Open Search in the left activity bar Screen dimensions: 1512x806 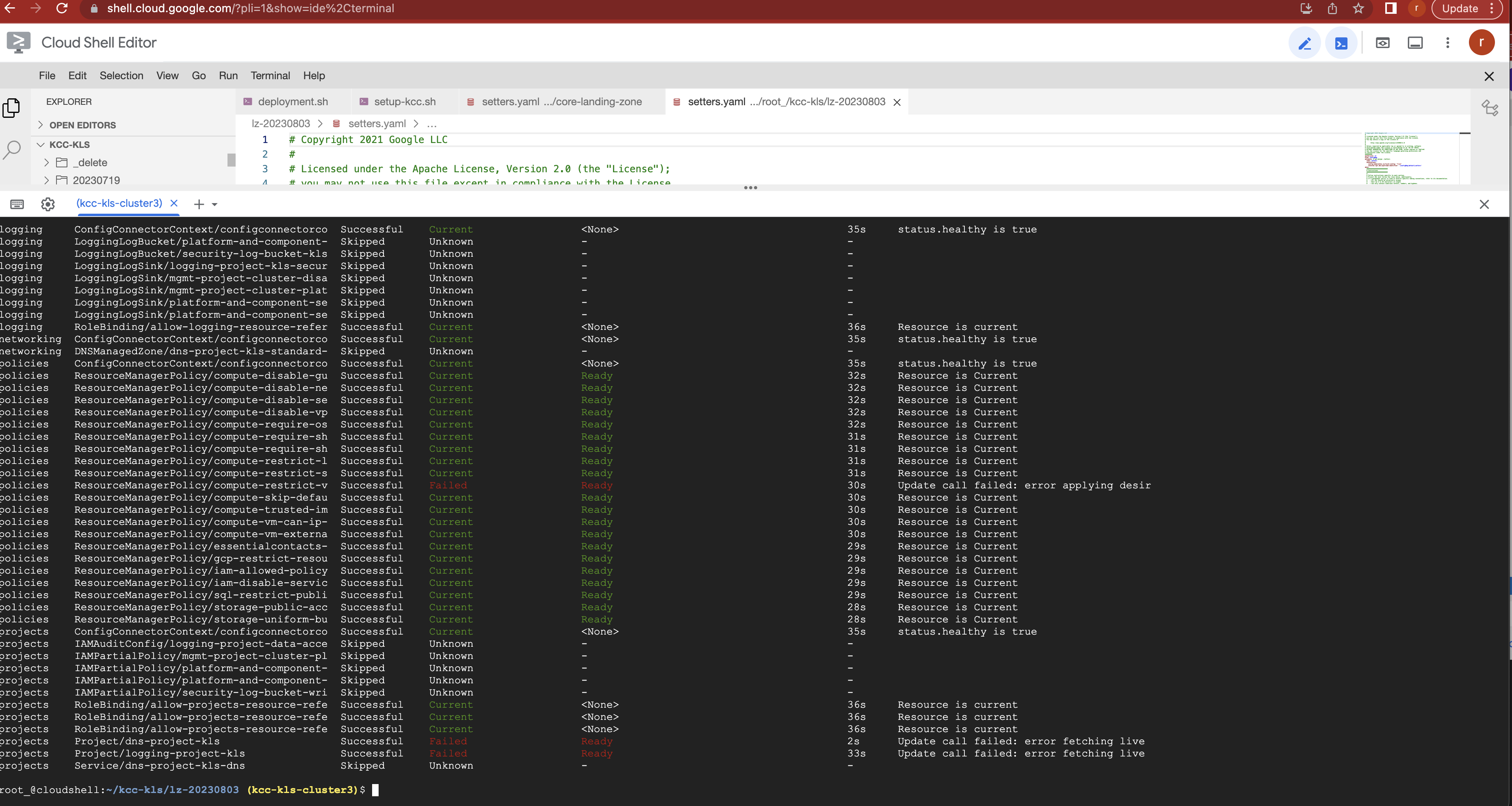click(x=12, y=150)
